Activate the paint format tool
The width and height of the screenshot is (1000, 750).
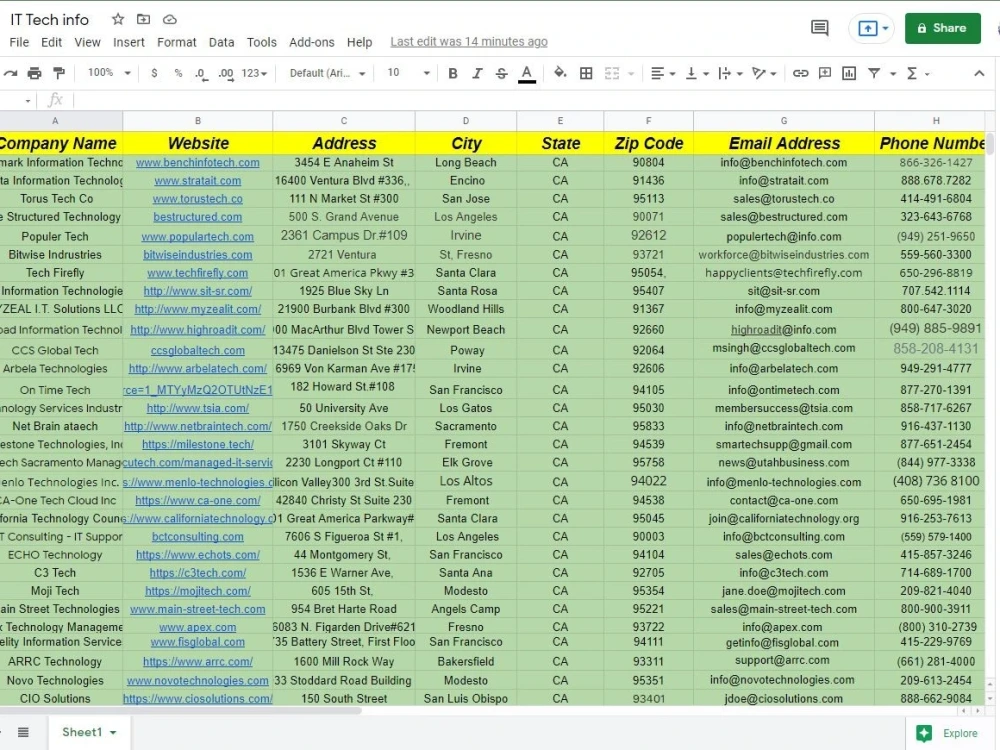[x=59, y=73]
